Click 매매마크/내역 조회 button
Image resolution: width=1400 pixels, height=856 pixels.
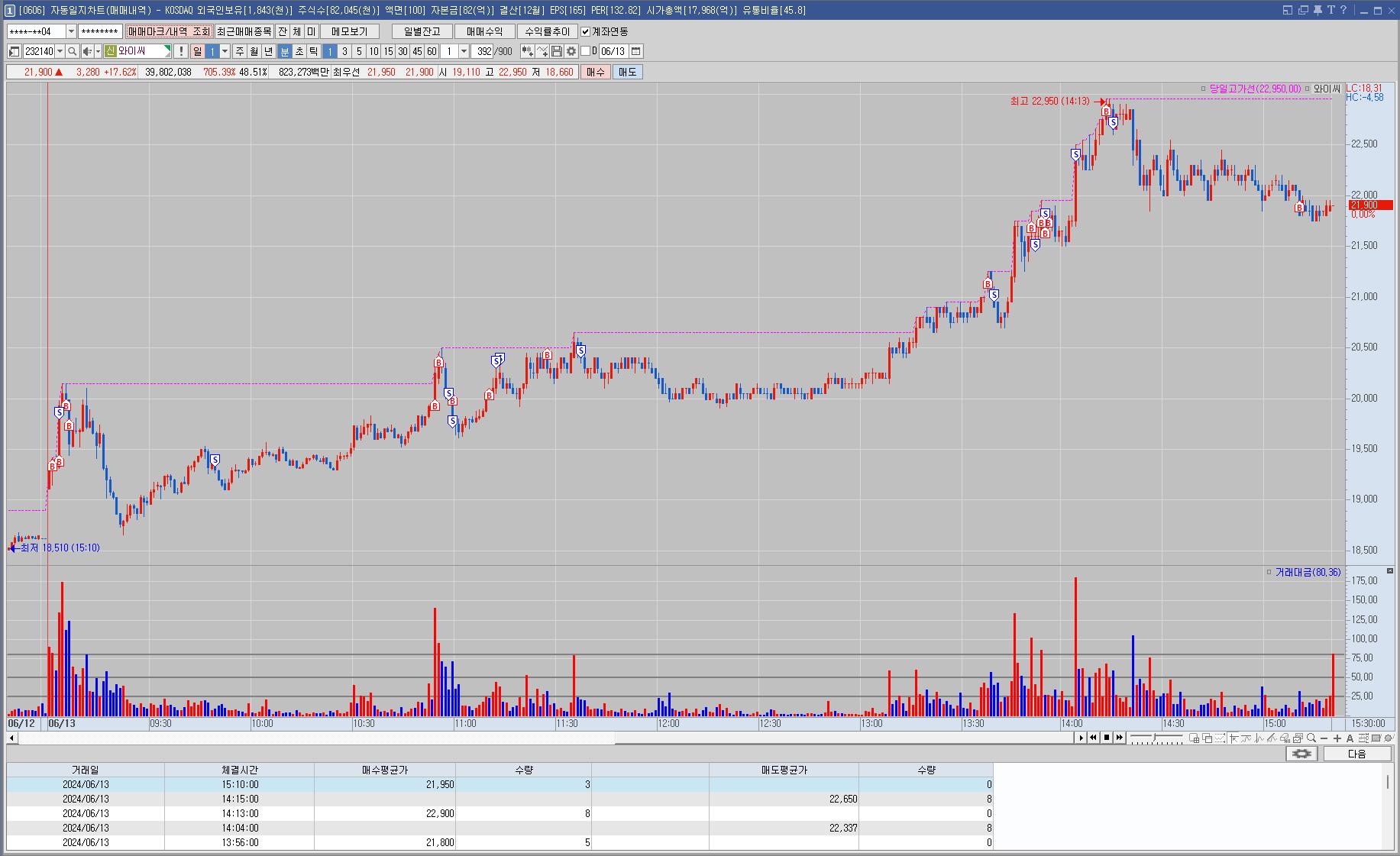[x=169, y=31]
